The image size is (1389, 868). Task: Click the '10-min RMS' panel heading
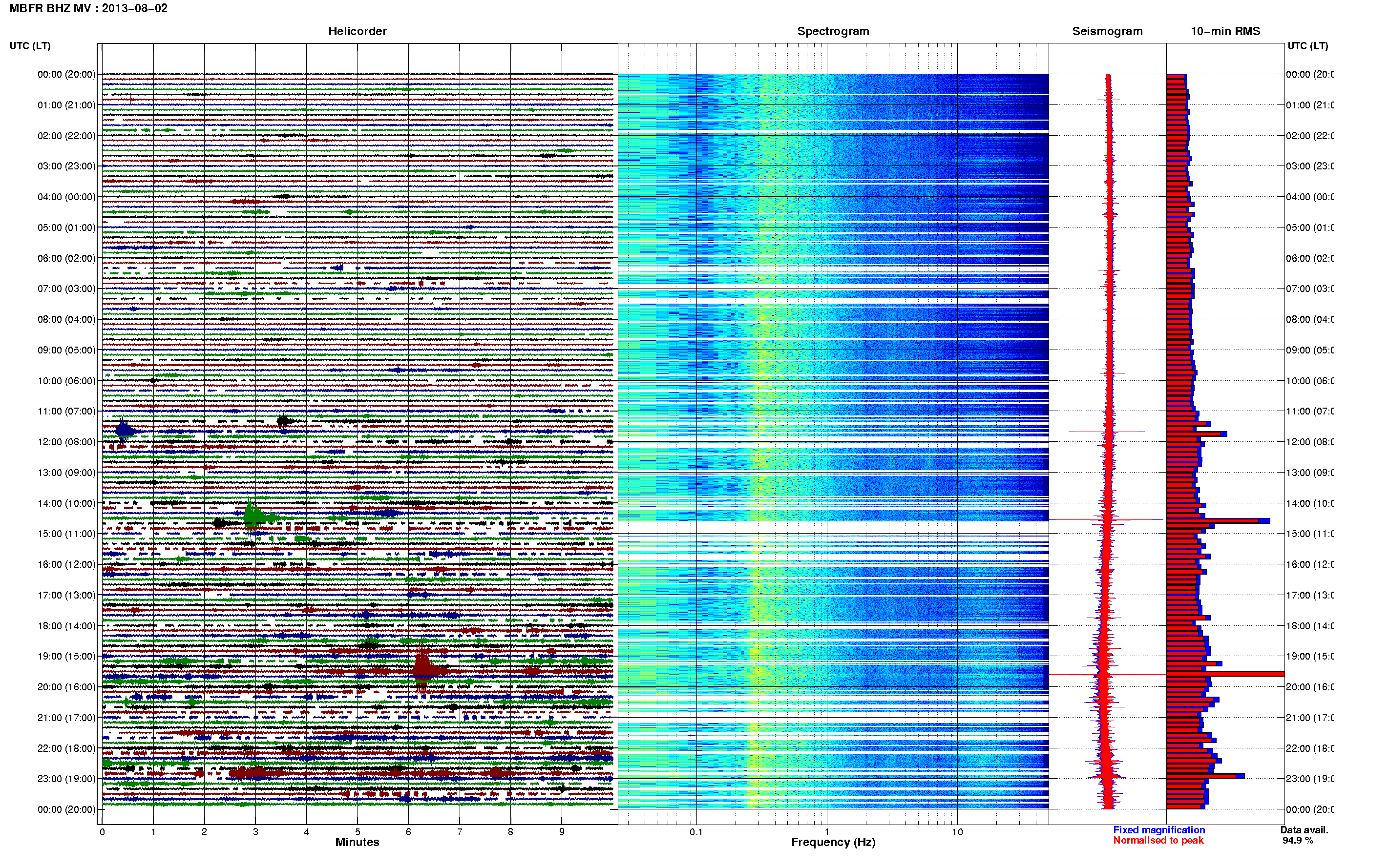tap(1225, 31)
